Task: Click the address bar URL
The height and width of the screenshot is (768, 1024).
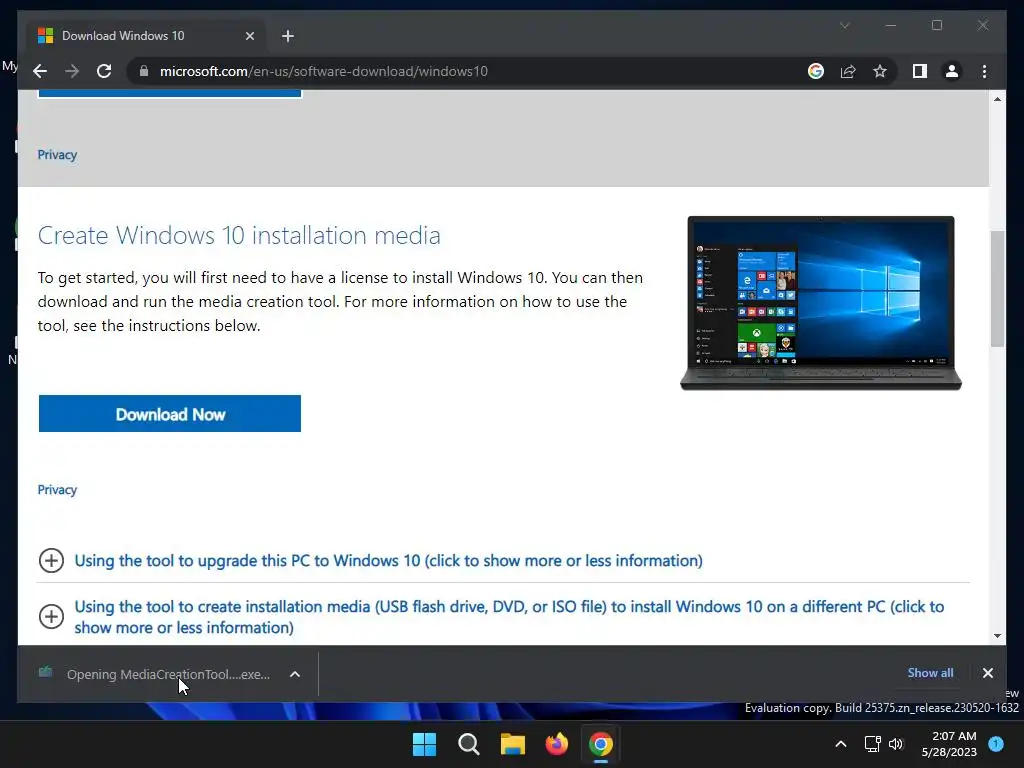Action: click(x=323, y=71)
